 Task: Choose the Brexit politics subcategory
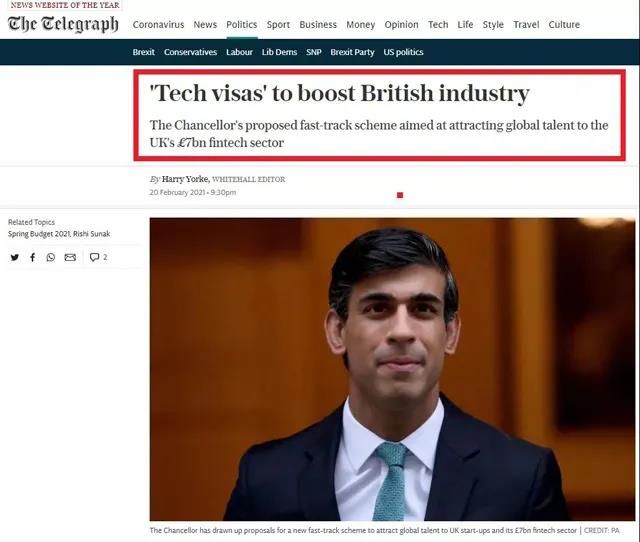tap(144, 52)
